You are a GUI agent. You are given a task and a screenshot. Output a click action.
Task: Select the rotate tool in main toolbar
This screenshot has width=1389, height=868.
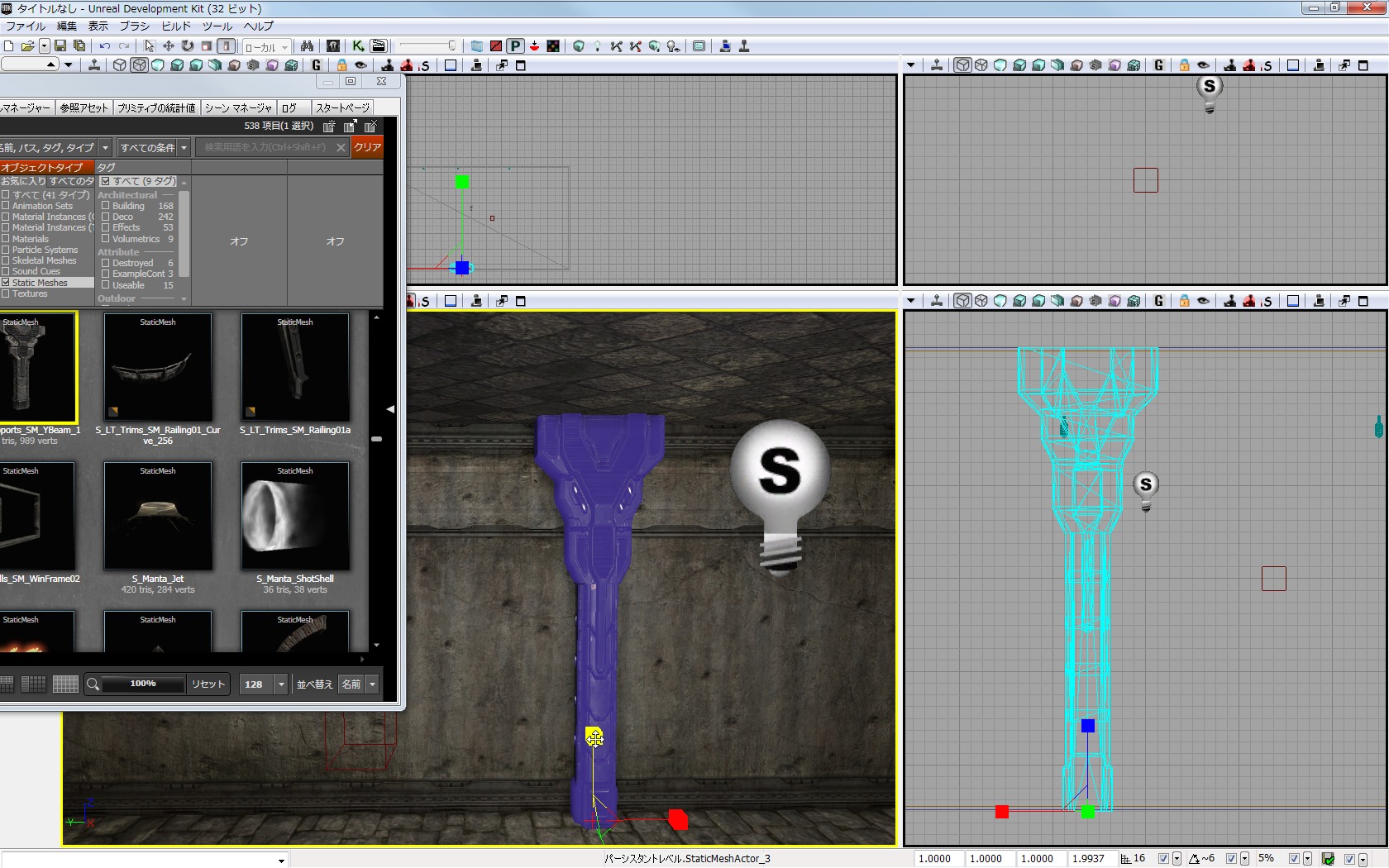pyautogui.click(x=188, y=46)
